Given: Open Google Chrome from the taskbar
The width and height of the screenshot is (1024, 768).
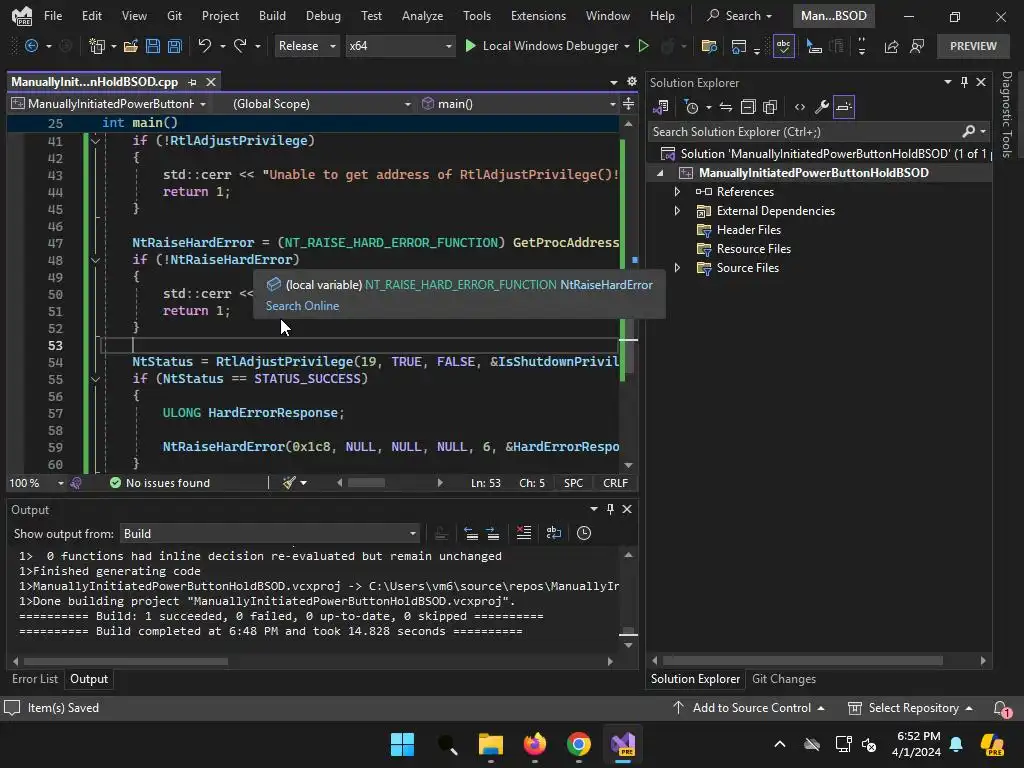Looking at the screenshot, I should point(579,744).
